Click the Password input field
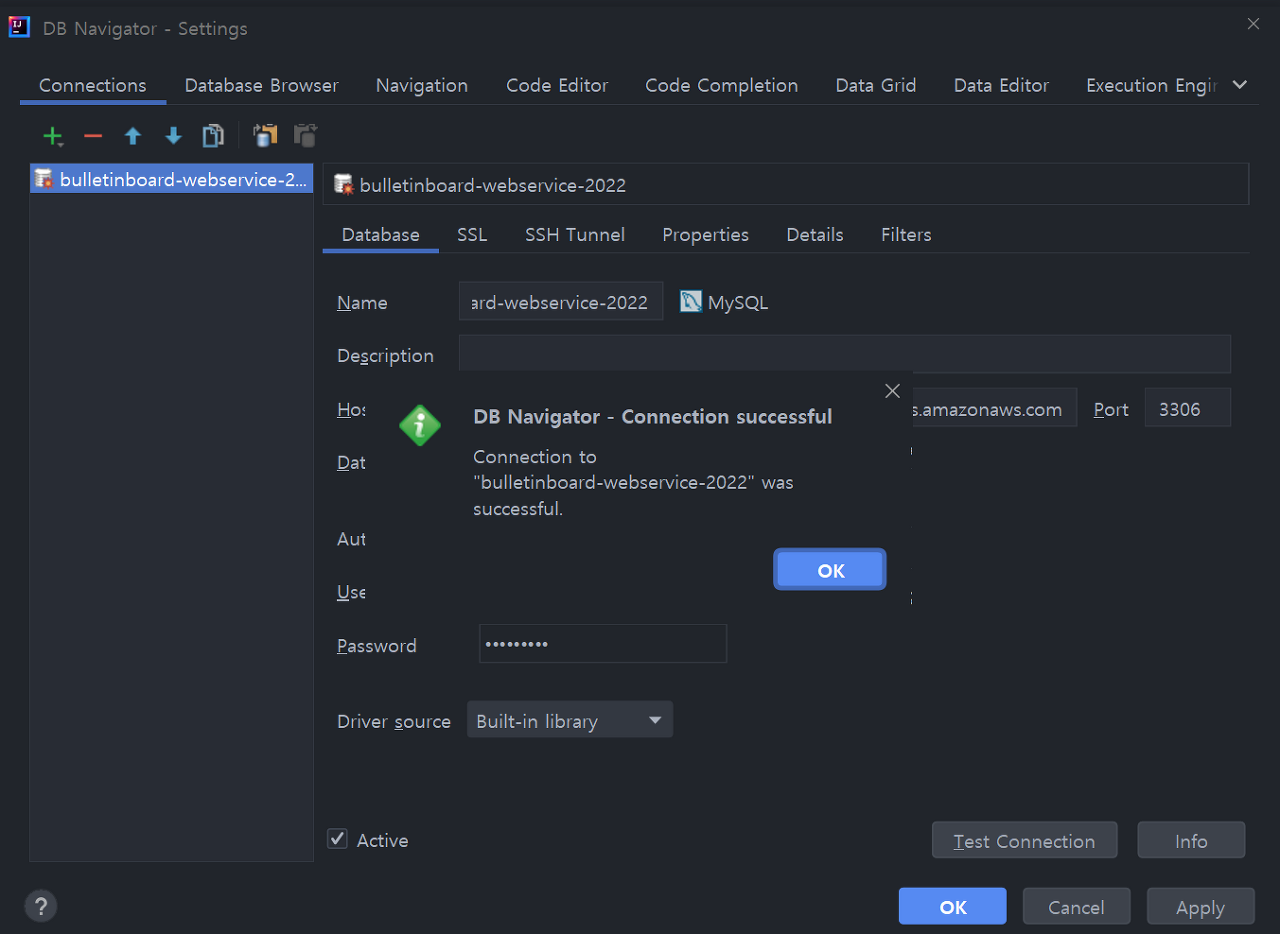The width and height of the screenshot is (1280, 934). click(x=603, y=644)
